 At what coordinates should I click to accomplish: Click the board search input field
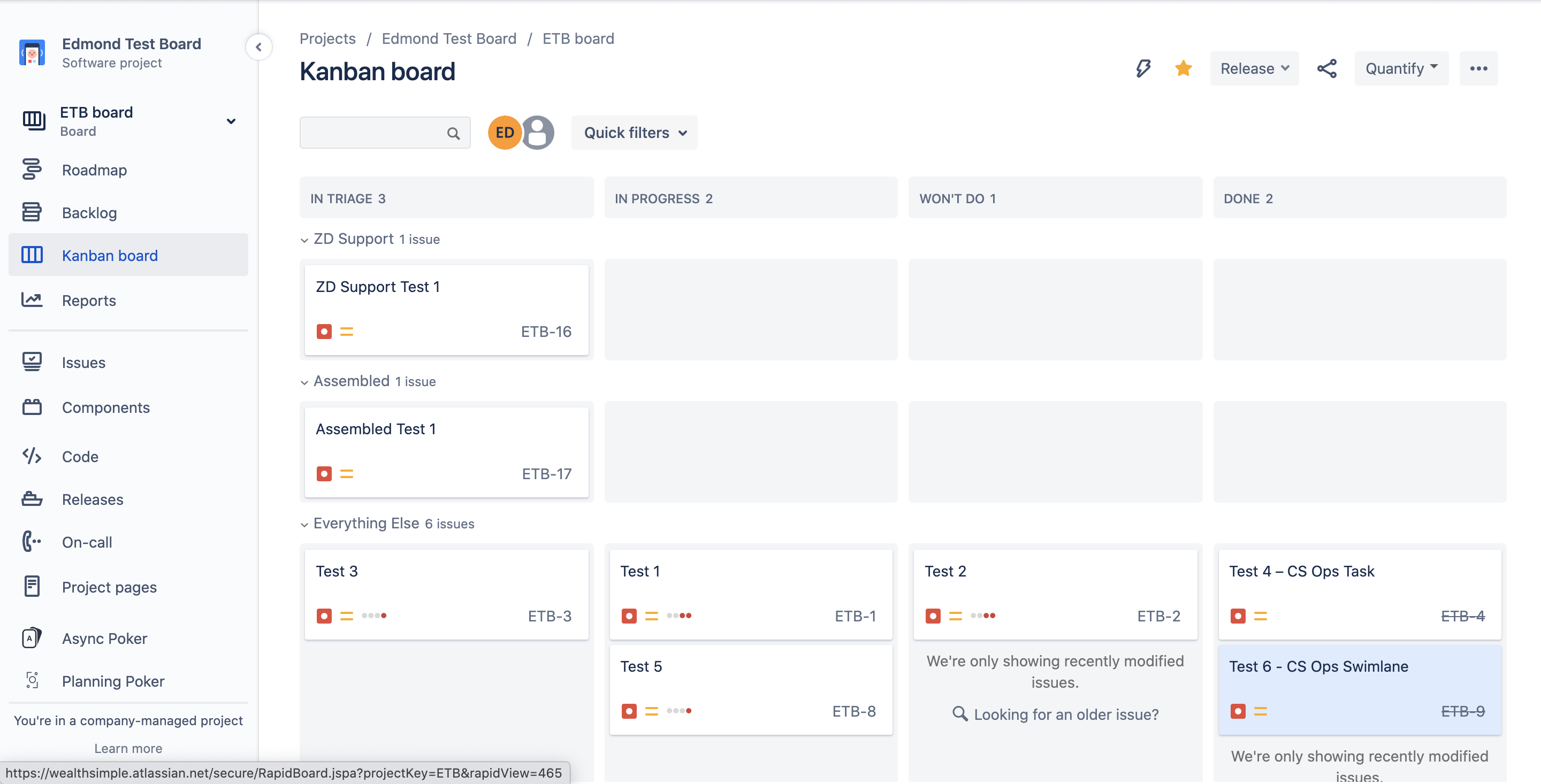385,132
